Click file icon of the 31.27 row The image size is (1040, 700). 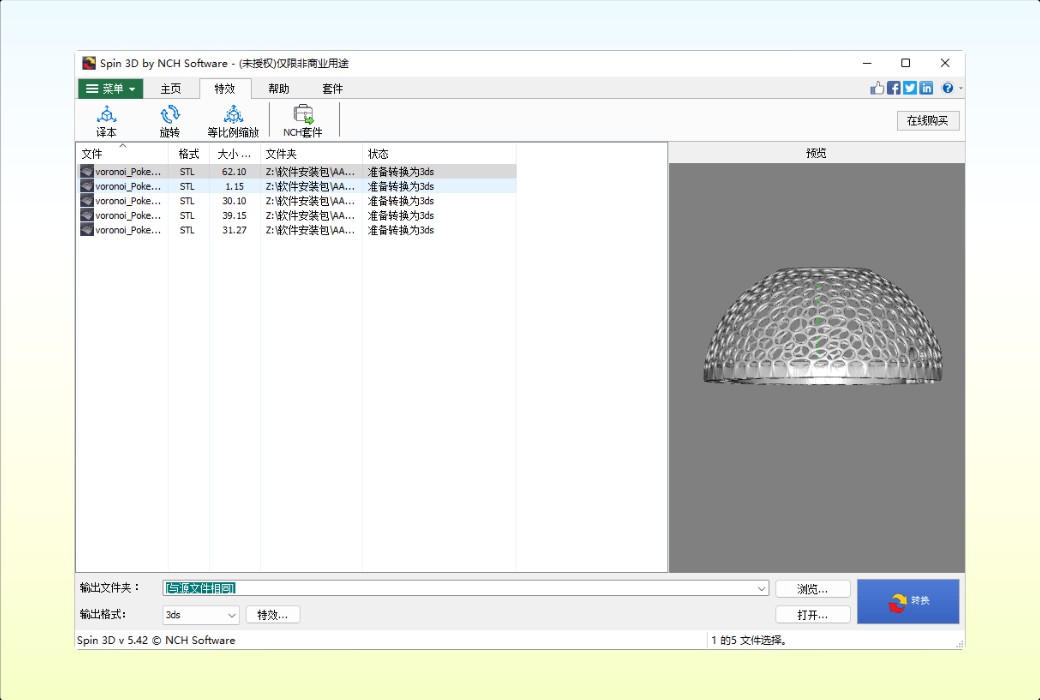tap(86, 230)
